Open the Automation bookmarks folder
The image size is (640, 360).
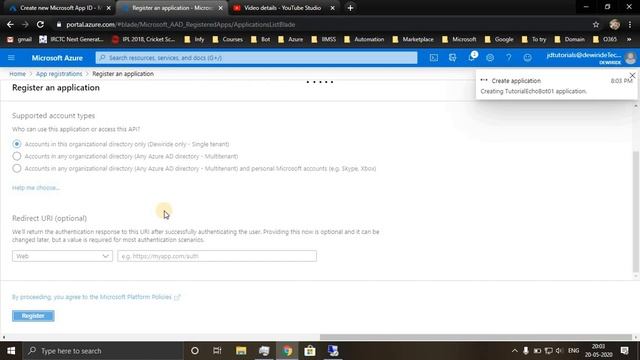[364, 40]
